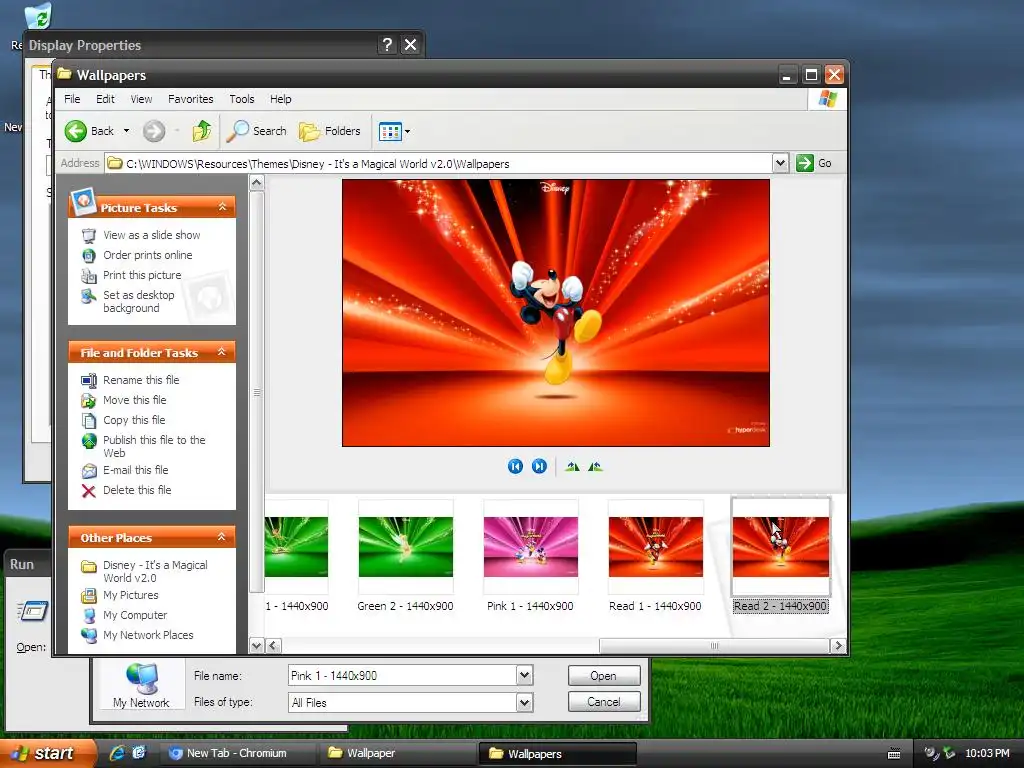Open the Tools menu
The image size is (1024, 768).
242,99
